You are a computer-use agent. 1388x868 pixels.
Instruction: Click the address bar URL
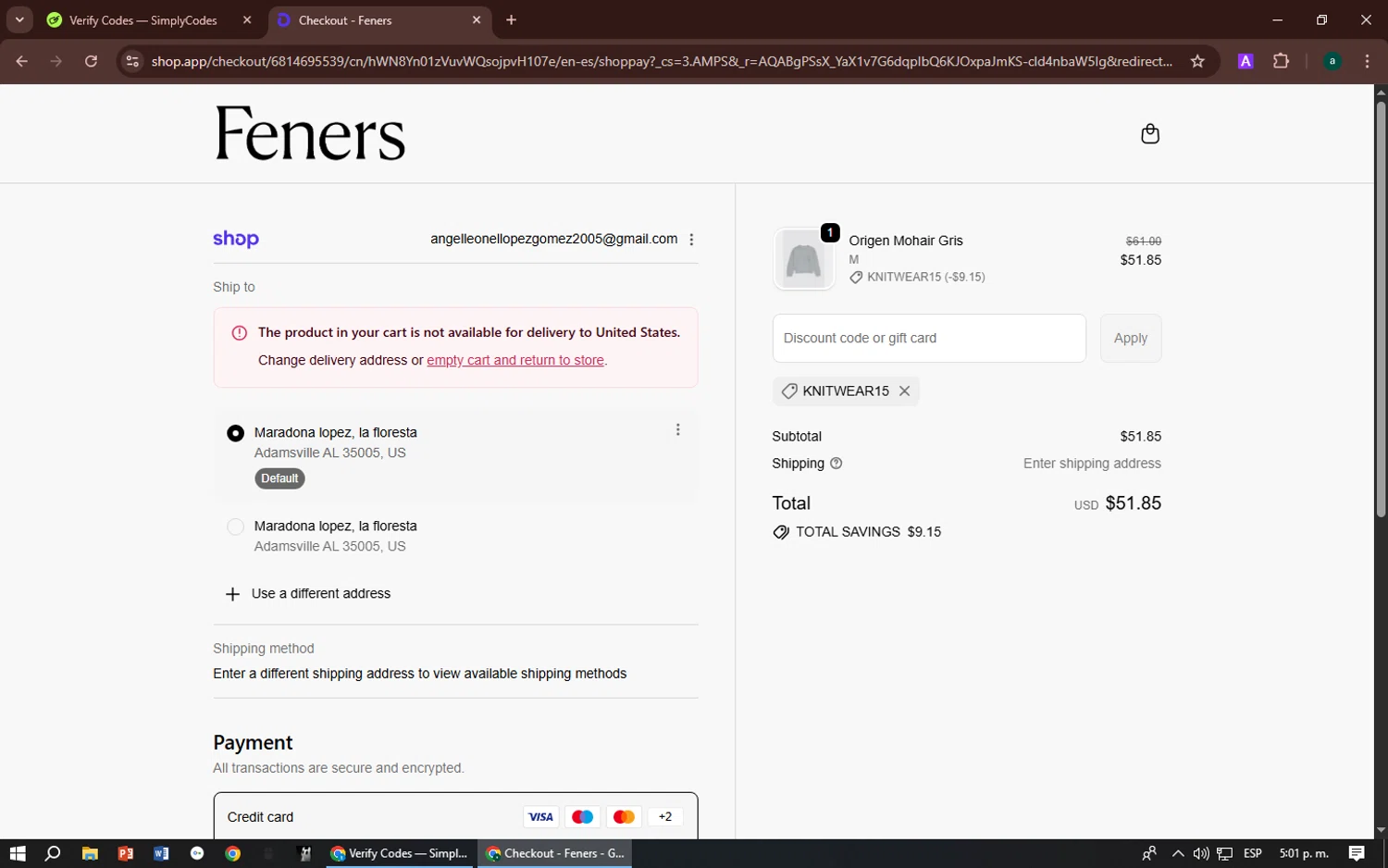[662, 61]
